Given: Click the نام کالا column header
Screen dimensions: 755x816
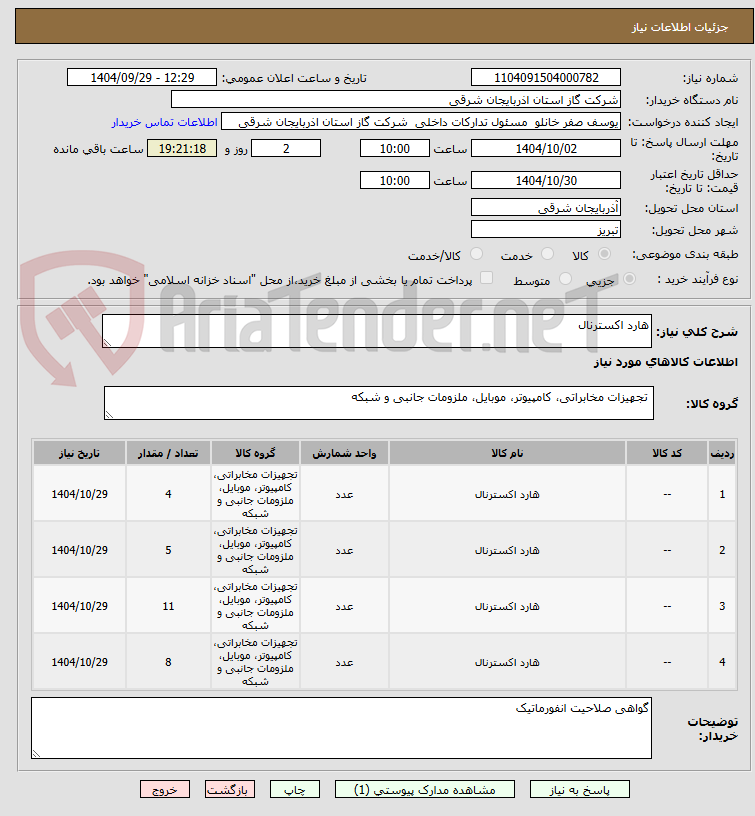Looking at the screenshot, I should (507, 453).
